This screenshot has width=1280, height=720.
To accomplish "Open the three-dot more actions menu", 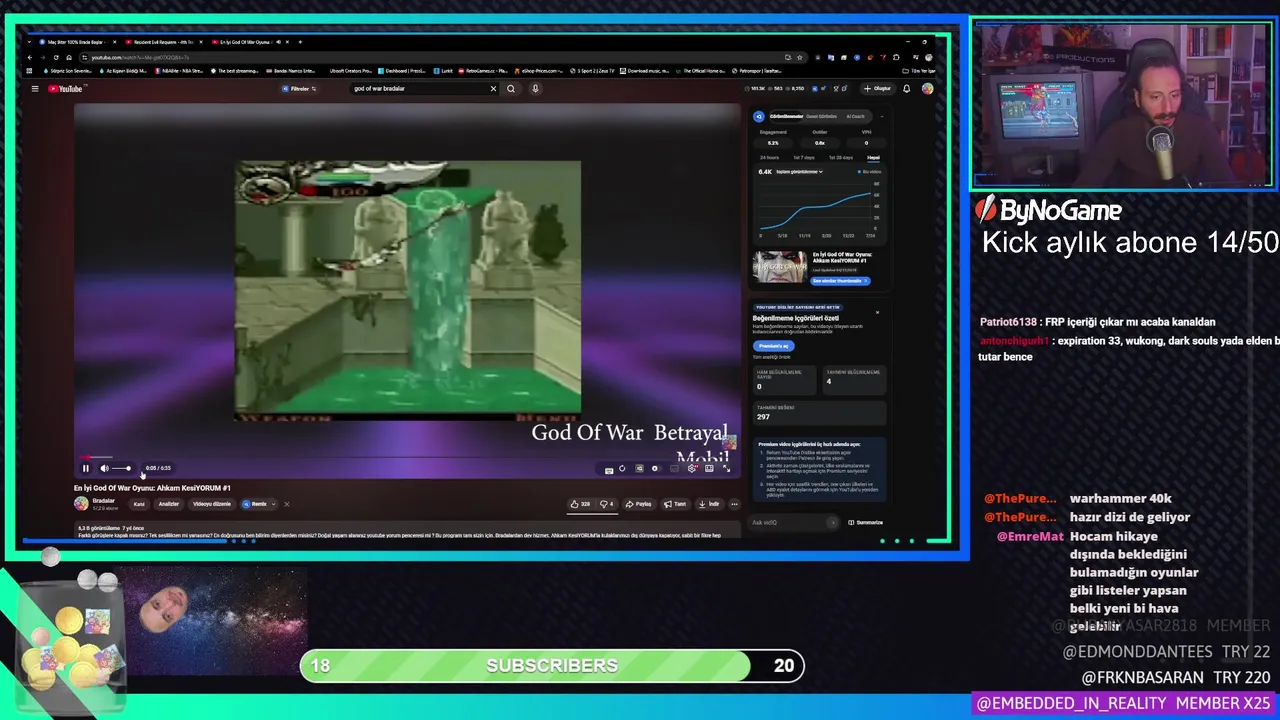I will click(x=734, y=504).
